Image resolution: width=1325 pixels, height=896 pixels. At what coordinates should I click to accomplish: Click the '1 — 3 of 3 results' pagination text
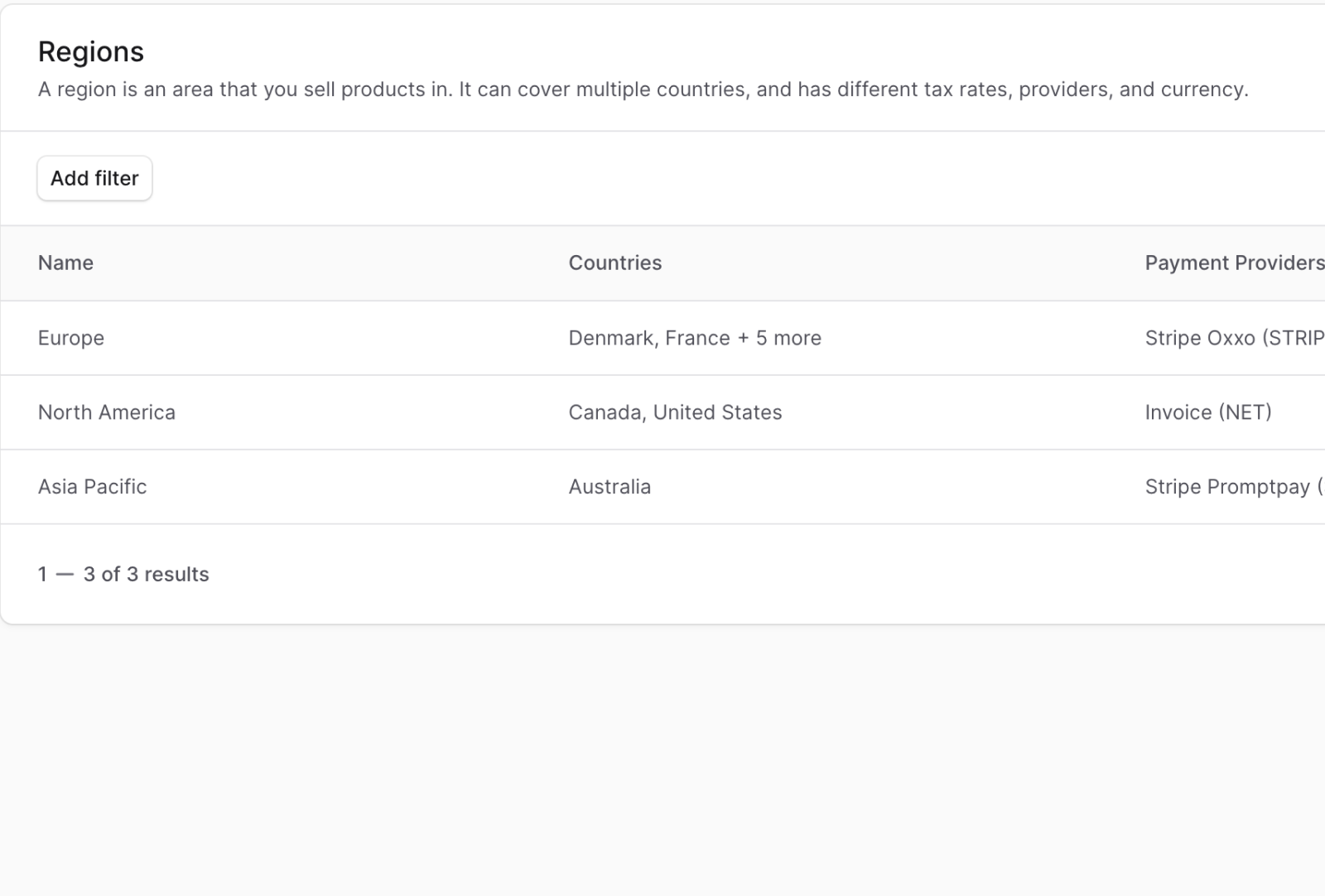(x=123, y=574)
